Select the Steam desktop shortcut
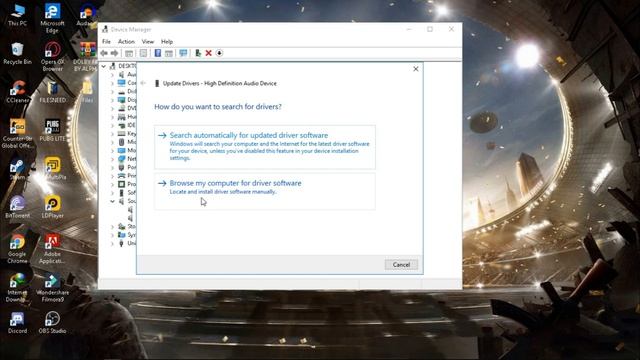This screenshot has width=640, height=360. [18, 169]
